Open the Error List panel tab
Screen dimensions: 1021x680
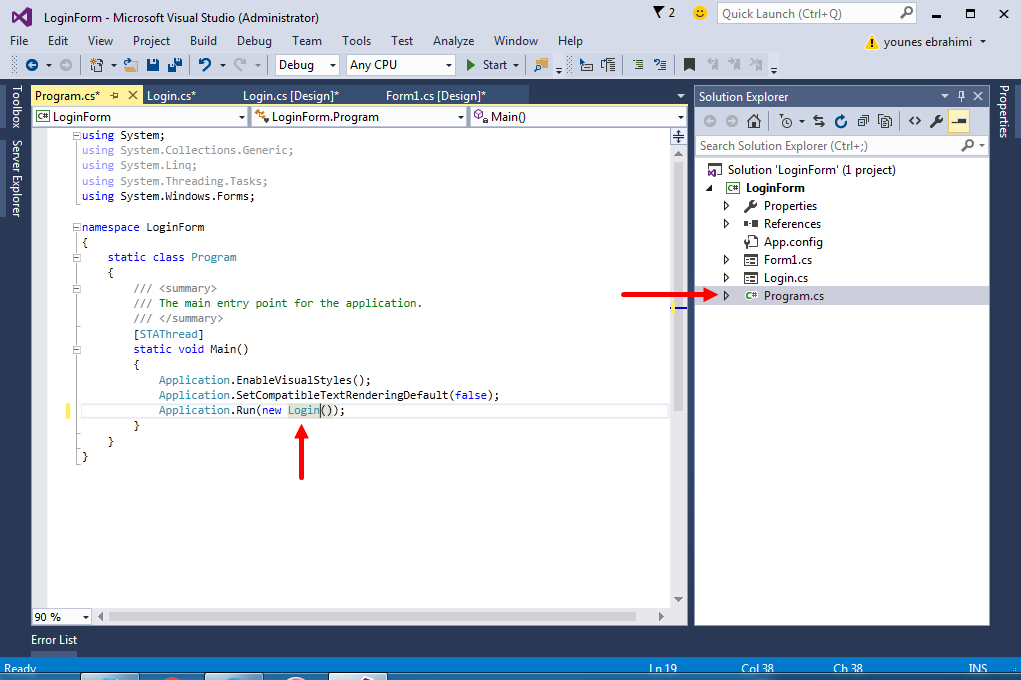tap(54, 640)
